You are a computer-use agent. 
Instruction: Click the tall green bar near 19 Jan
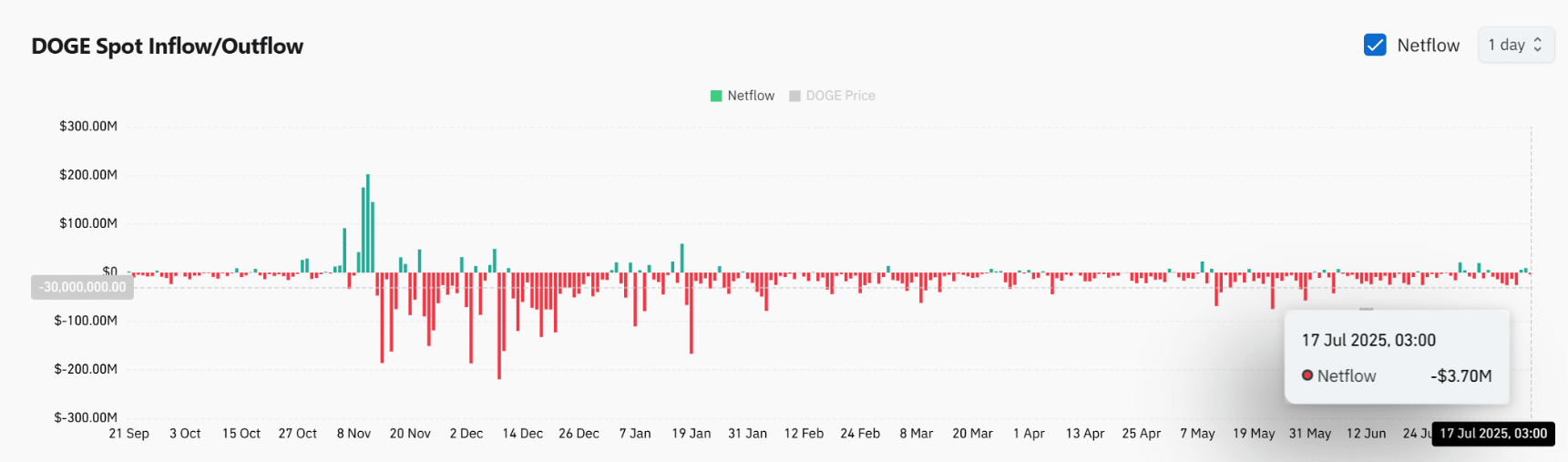[682, 258]
